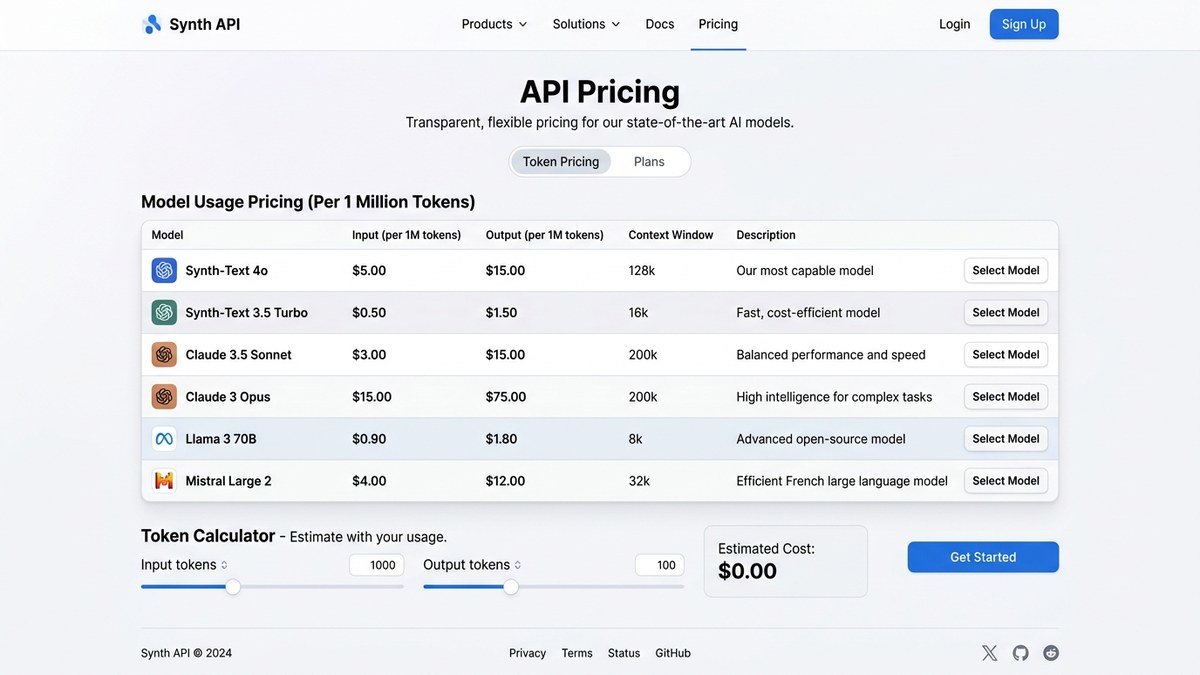Viewport: 1200px width, 675px height.
Task: Click the Get Started button
Action: pos(983,557)
